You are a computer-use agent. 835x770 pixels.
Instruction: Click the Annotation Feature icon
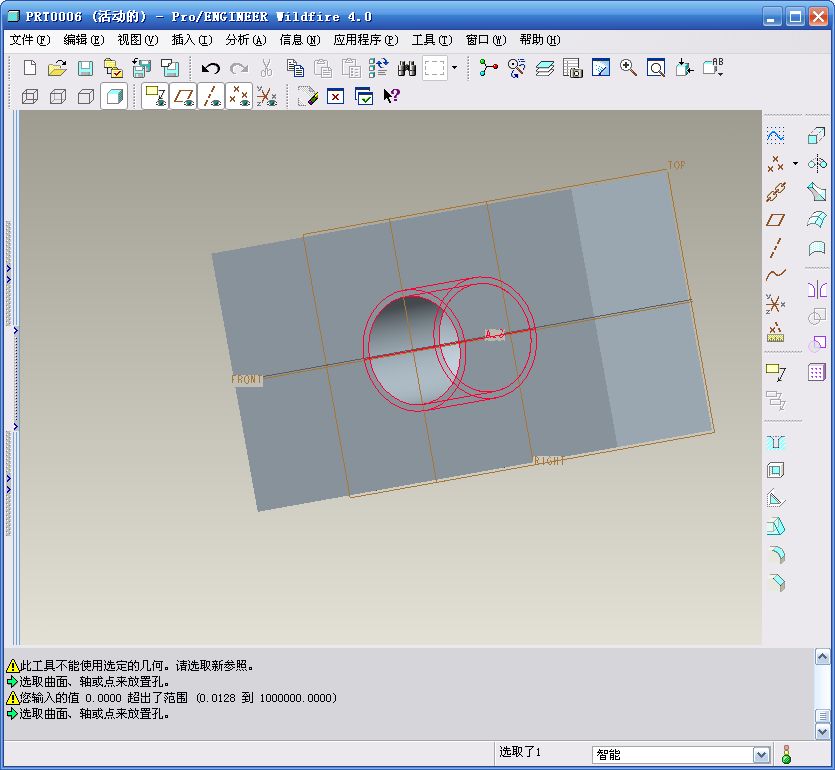[x=775, y=372]
